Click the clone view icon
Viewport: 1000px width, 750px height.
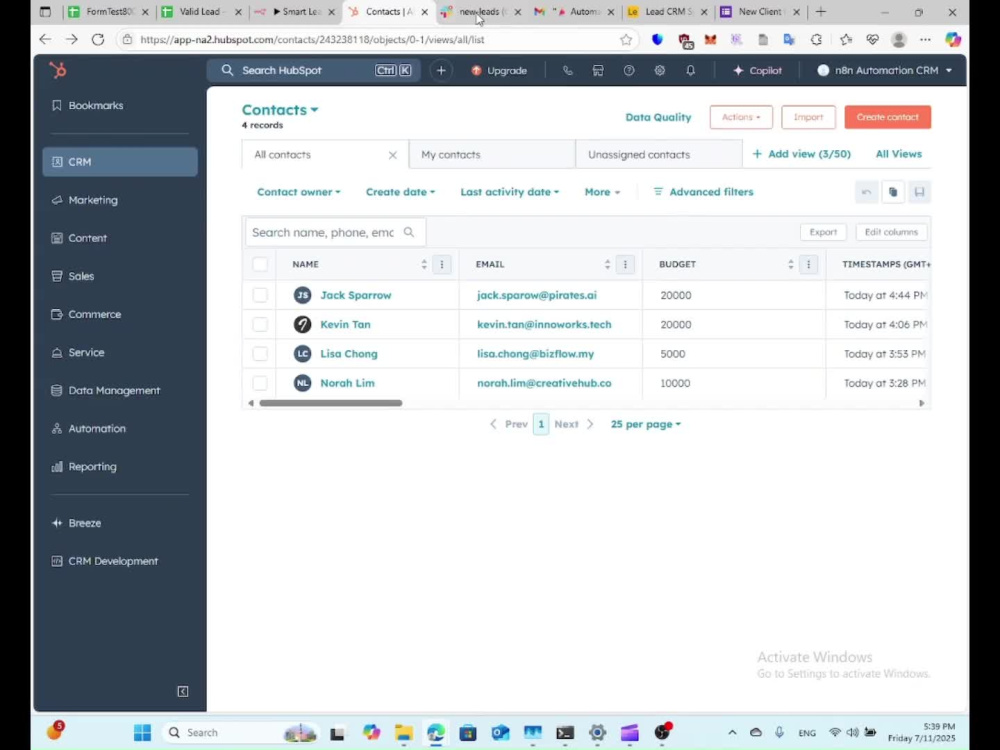click(x=893, y=192)
